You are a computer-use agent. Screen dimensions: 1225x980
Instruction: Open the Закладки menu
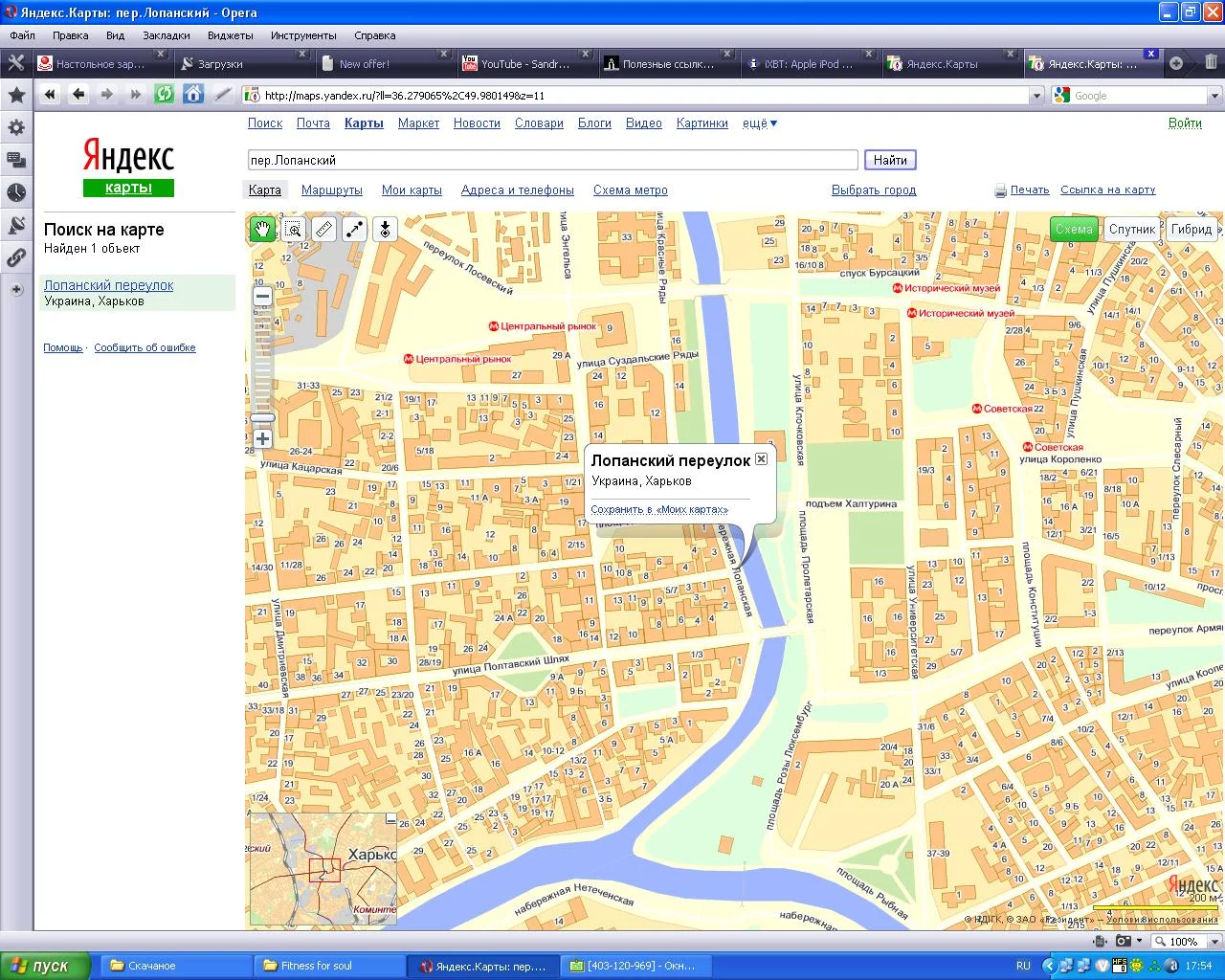[x=167, y=35]
